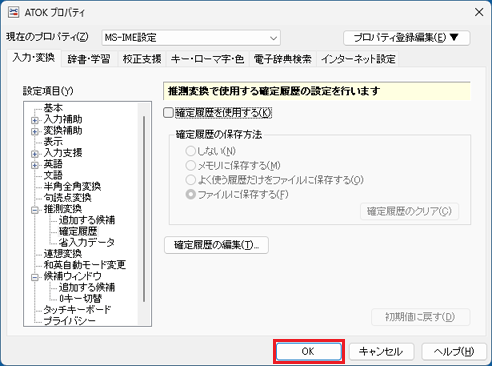Switch to the 入力・変換 tab
The width and height of the screenshot is (492, 366).
34,58
